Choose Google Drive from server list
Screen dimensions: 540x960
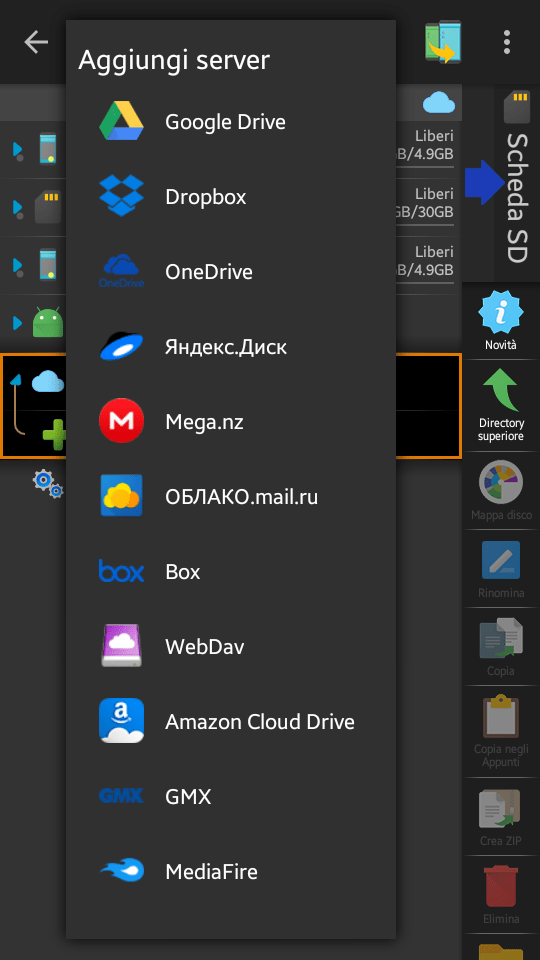[x=231, y=121]
